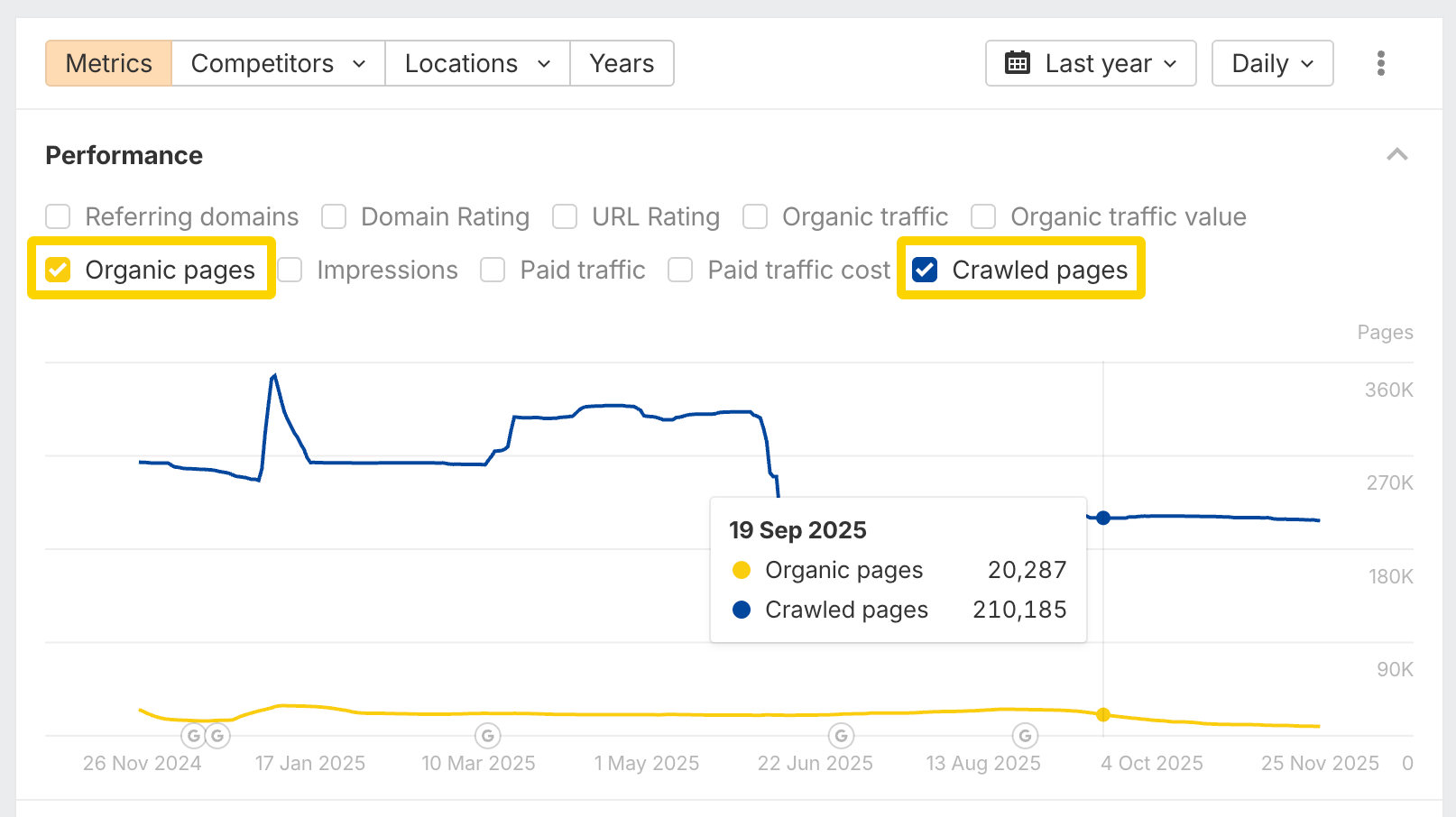This screenshot has width=1456, height=817.
Task: Click the second Google update marker from the left
Action: (x=217, y=736)
